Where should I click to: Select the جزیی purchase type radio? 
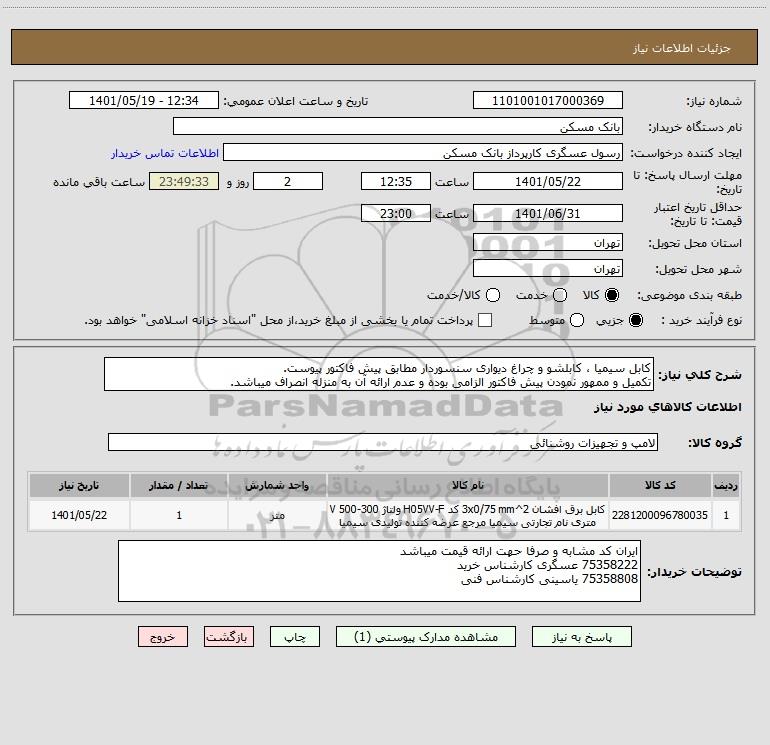635,320
